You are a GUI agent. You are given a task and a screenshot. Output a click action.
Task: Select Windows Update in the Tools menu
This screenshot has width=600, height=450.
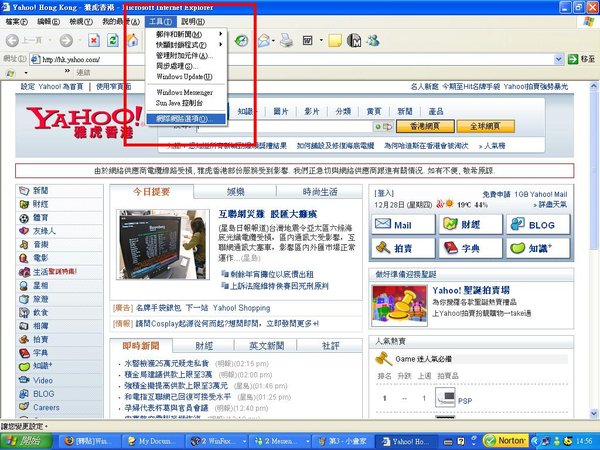coord(186,77)
